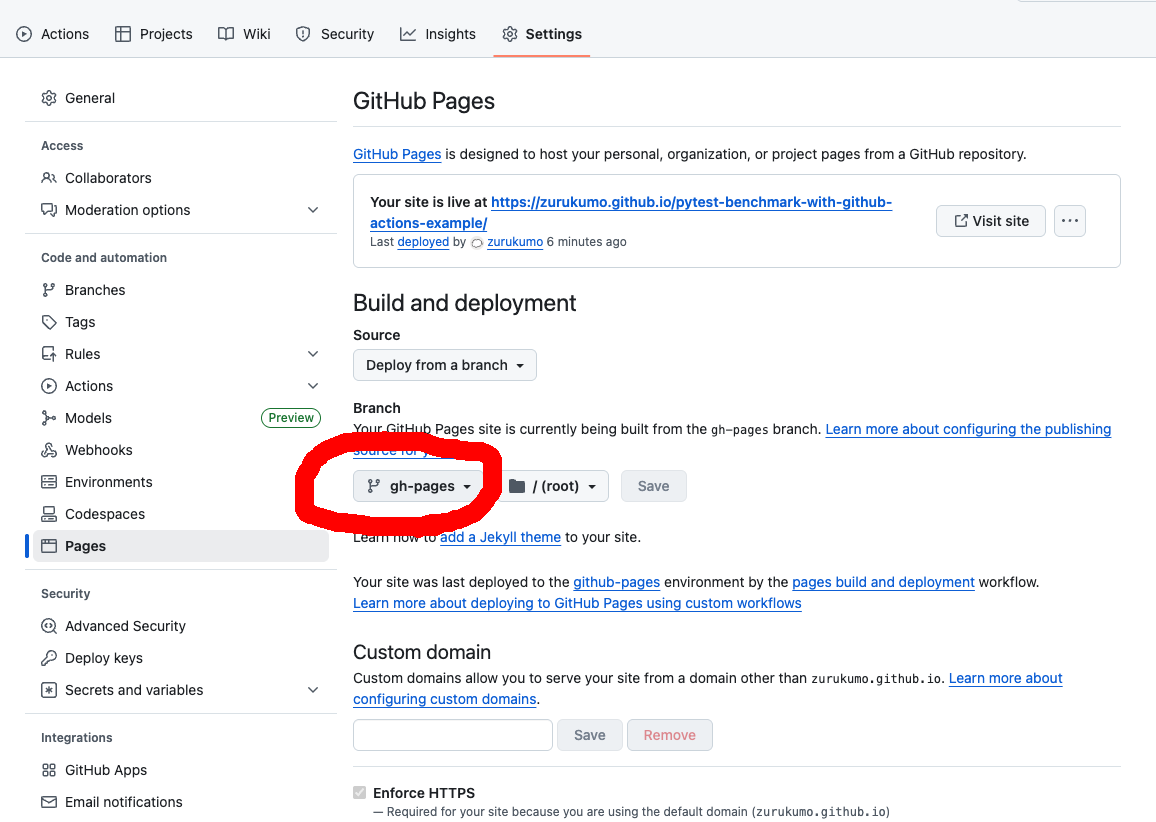The width and height of the screenshot is (1156, 822).
Task: Click the folder icon beside / (root)
Action: point(517,487)
